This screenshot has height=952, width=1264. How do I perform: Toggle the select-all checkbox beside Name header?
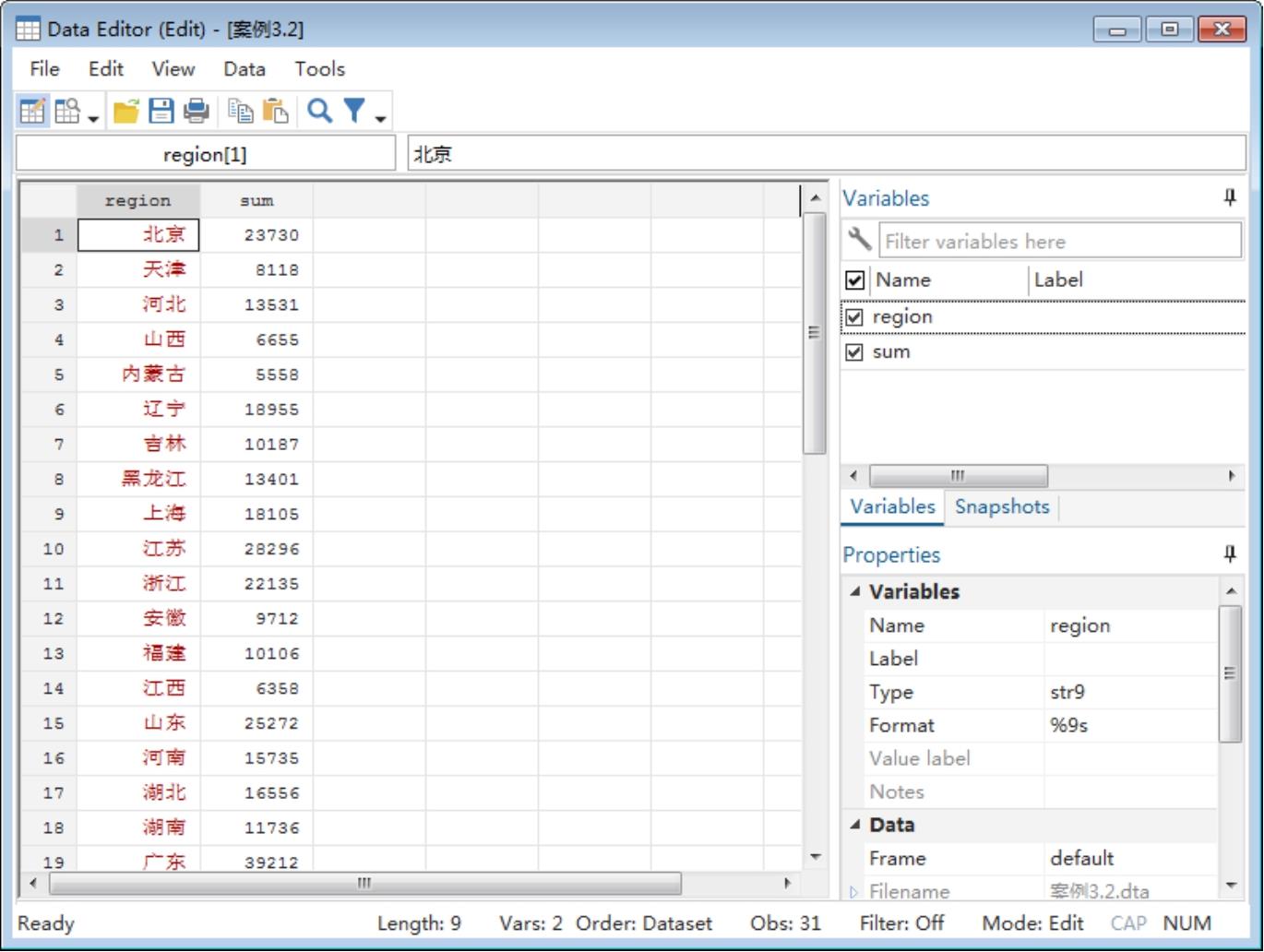[854, 280]
